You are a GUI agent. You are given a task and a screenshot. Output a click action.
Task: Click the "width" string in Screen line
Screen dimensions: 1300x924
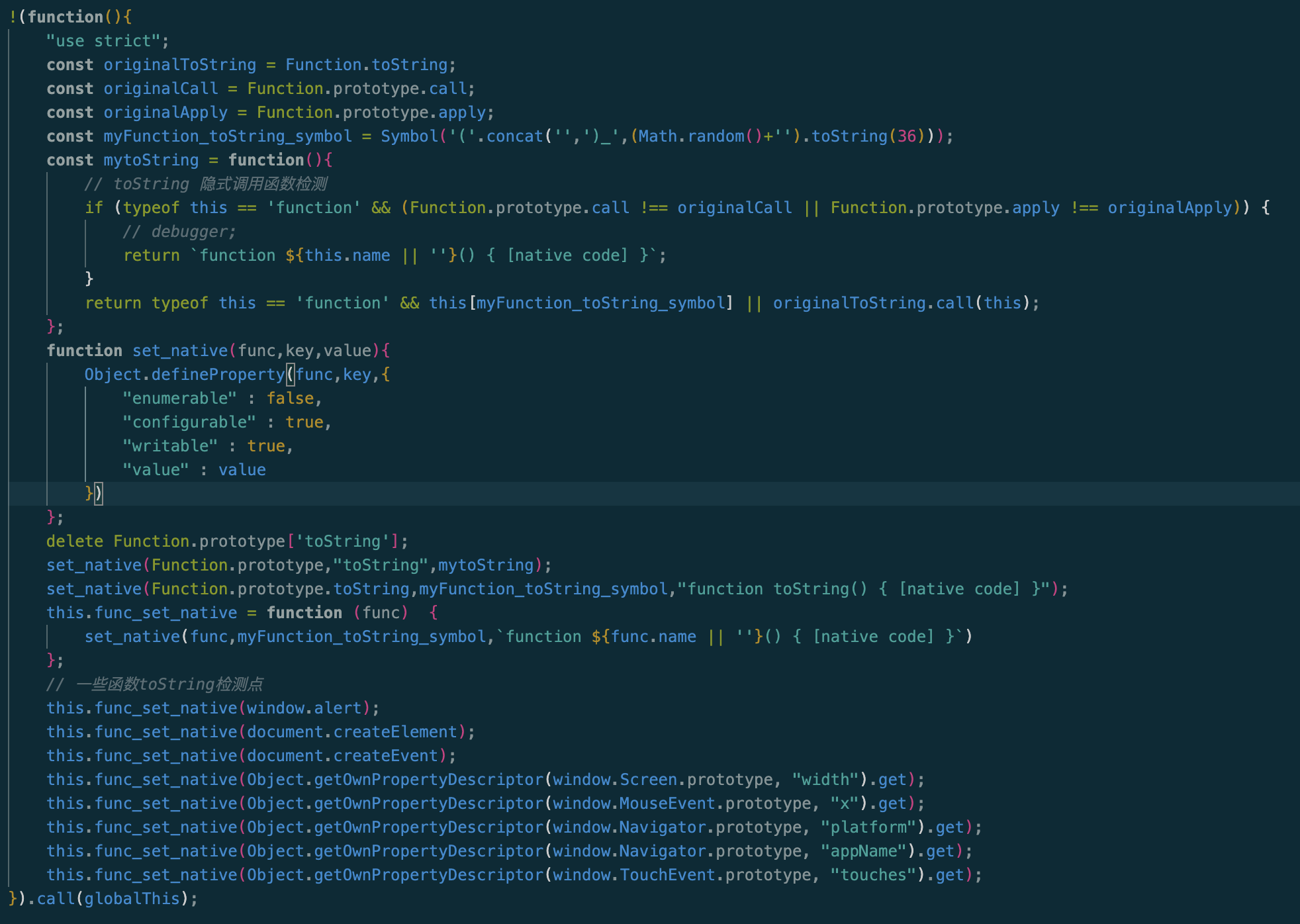coord(825,780)
